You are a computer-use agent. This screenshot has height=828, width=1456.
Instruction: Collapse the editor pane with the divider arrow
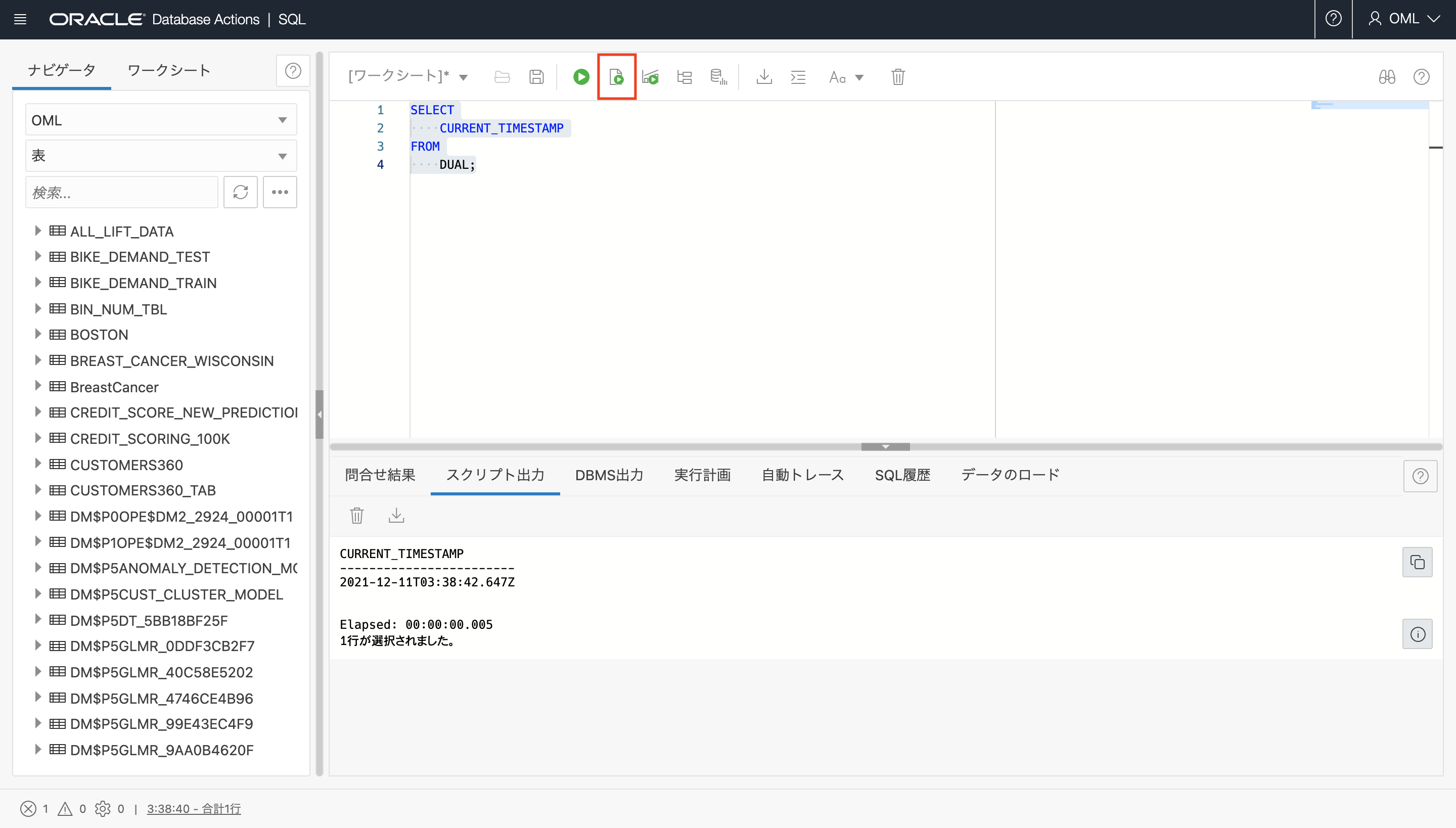[x=885, y=447]
